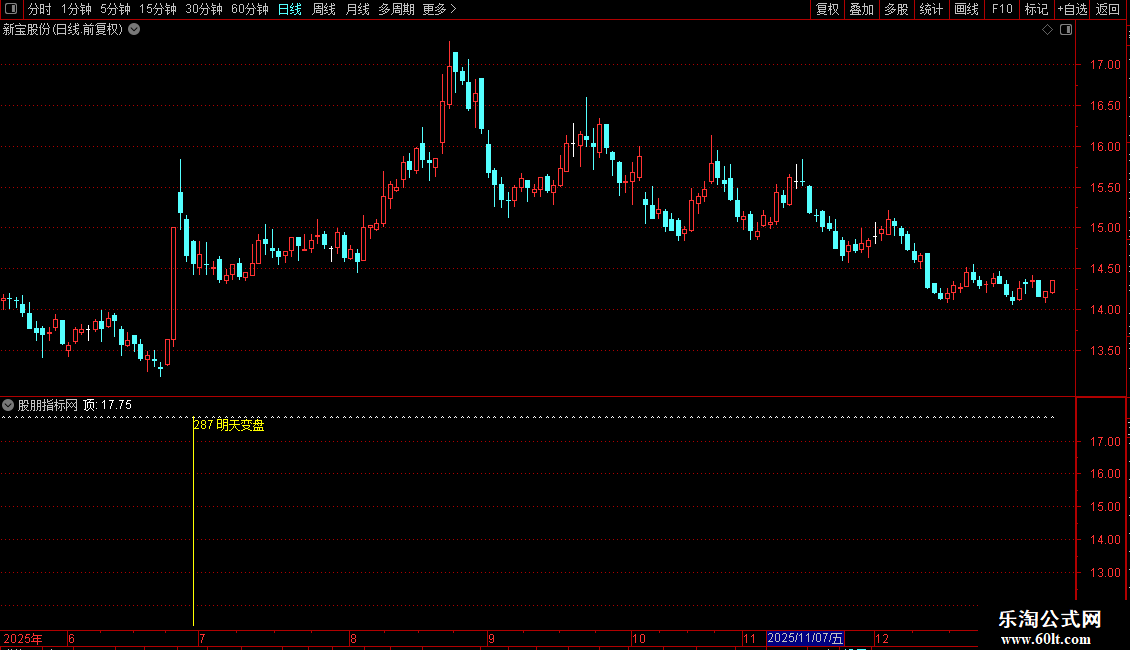This screenshot has width=1130, height=650.
Task: Select the 15分钟 period
Action: click(x=157, y=9)
